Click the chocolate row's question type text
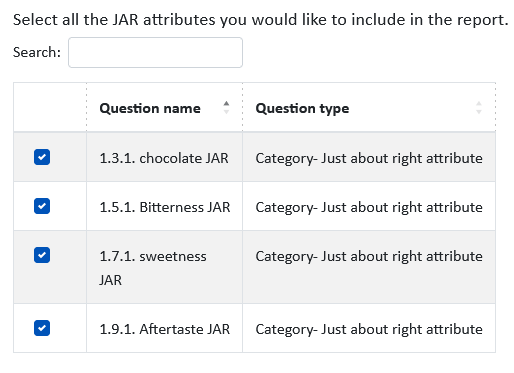This screenshot has height=373, width=514. [369, 158]
